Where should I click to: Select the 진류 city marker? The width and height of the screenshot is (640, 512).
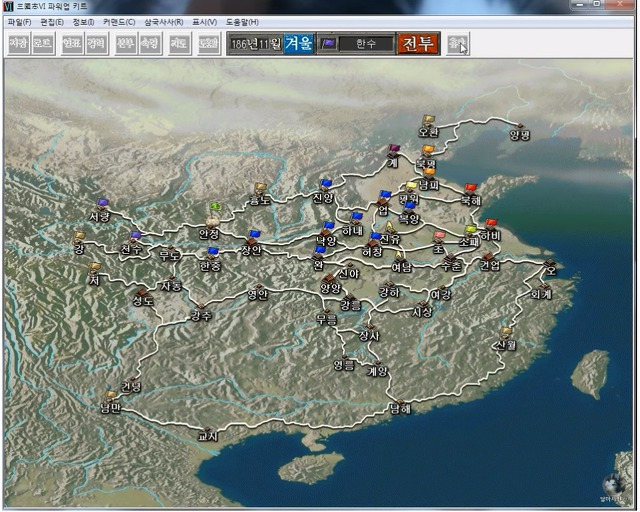tap(389, 234)
